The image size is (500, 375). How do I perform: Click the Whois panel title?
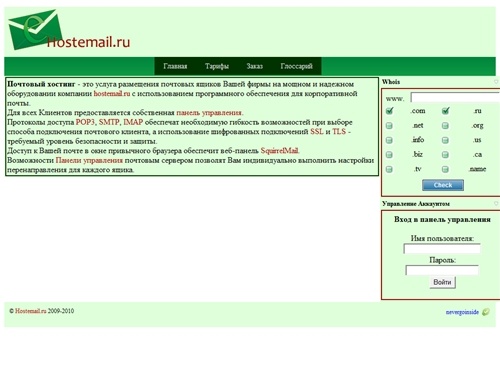pos(391,82)
